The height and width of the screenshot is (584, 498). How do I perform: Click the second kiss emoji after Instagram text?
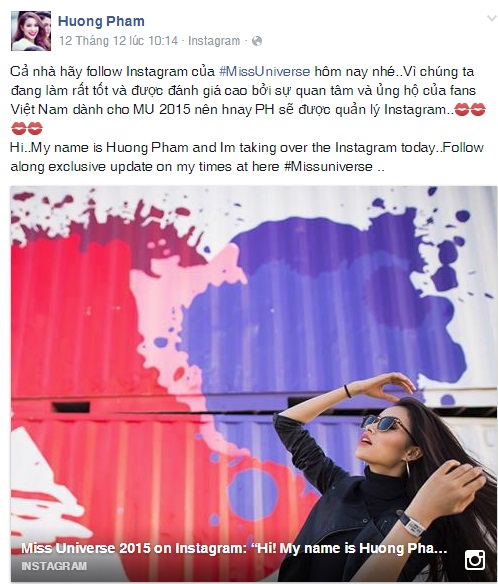coord(478,110)
